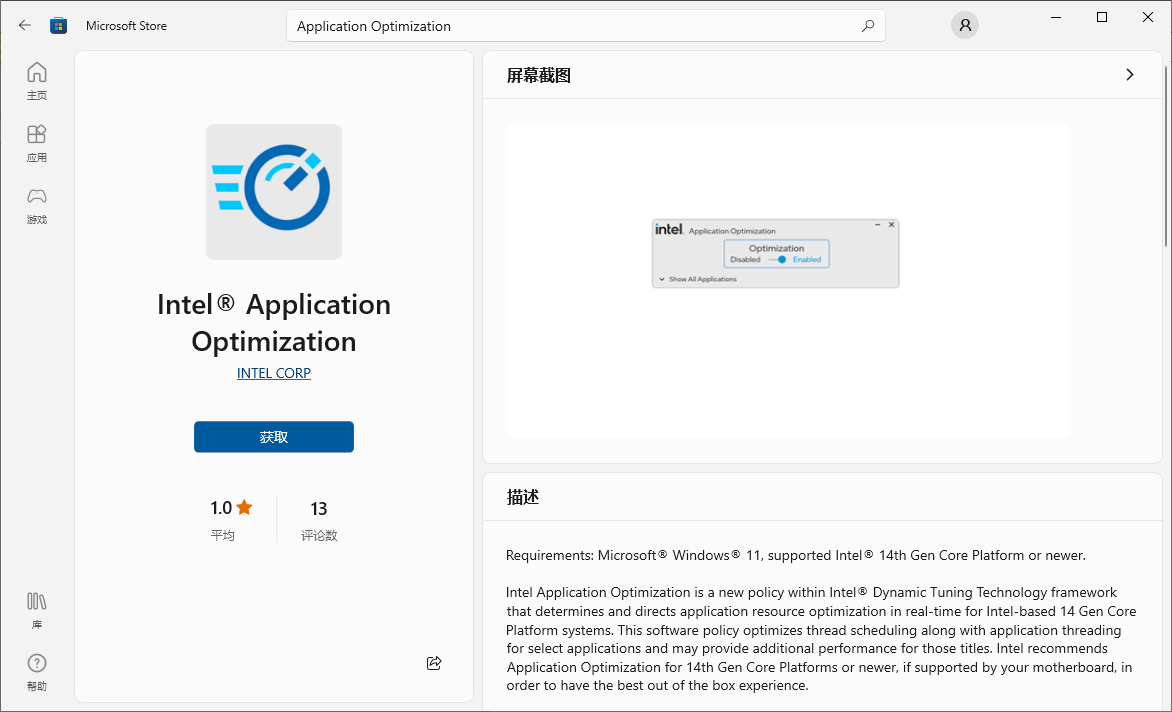Click the back arrow icon
The image size is (1172, 712).
point(24,25)
